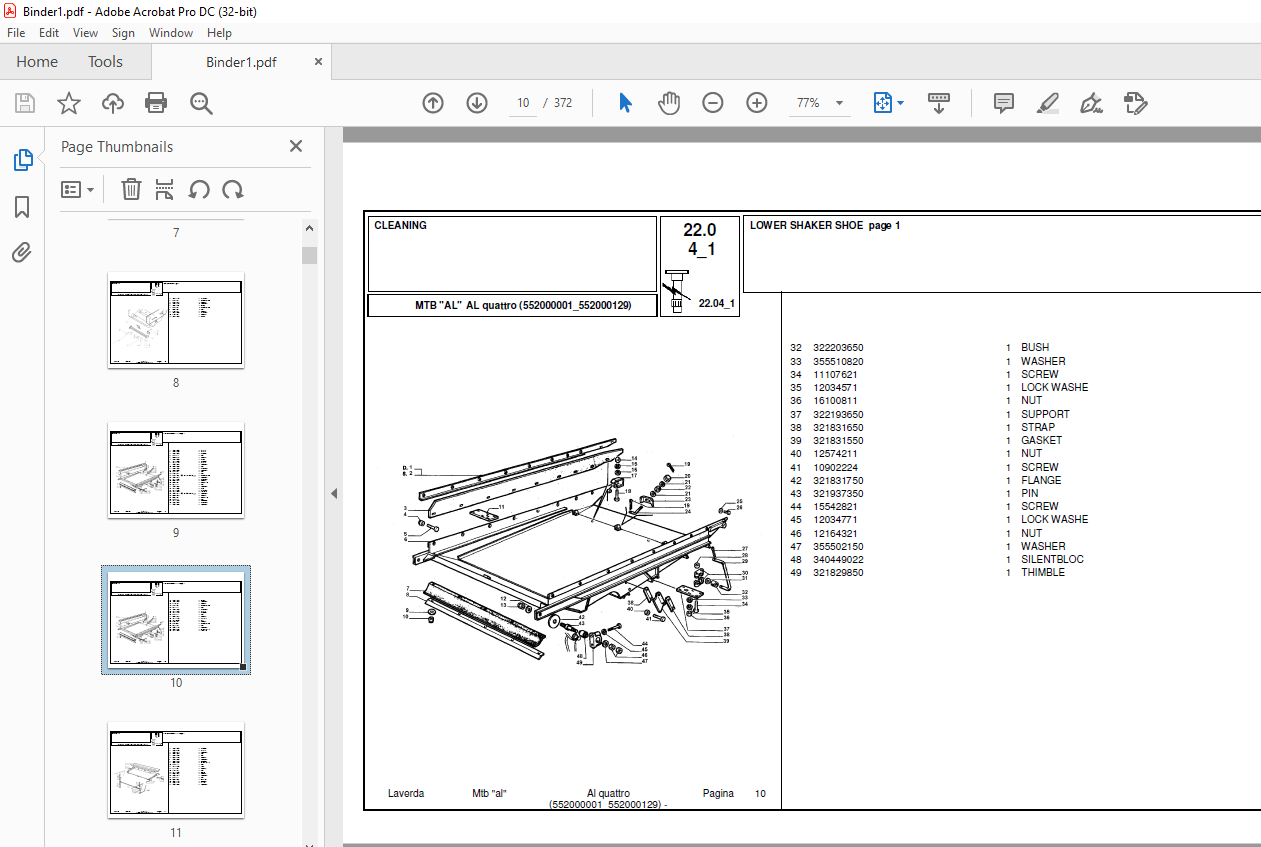Open the Window menu
Image resolution: width=1261 pixels, height=847 pixels.
(171, 33)
